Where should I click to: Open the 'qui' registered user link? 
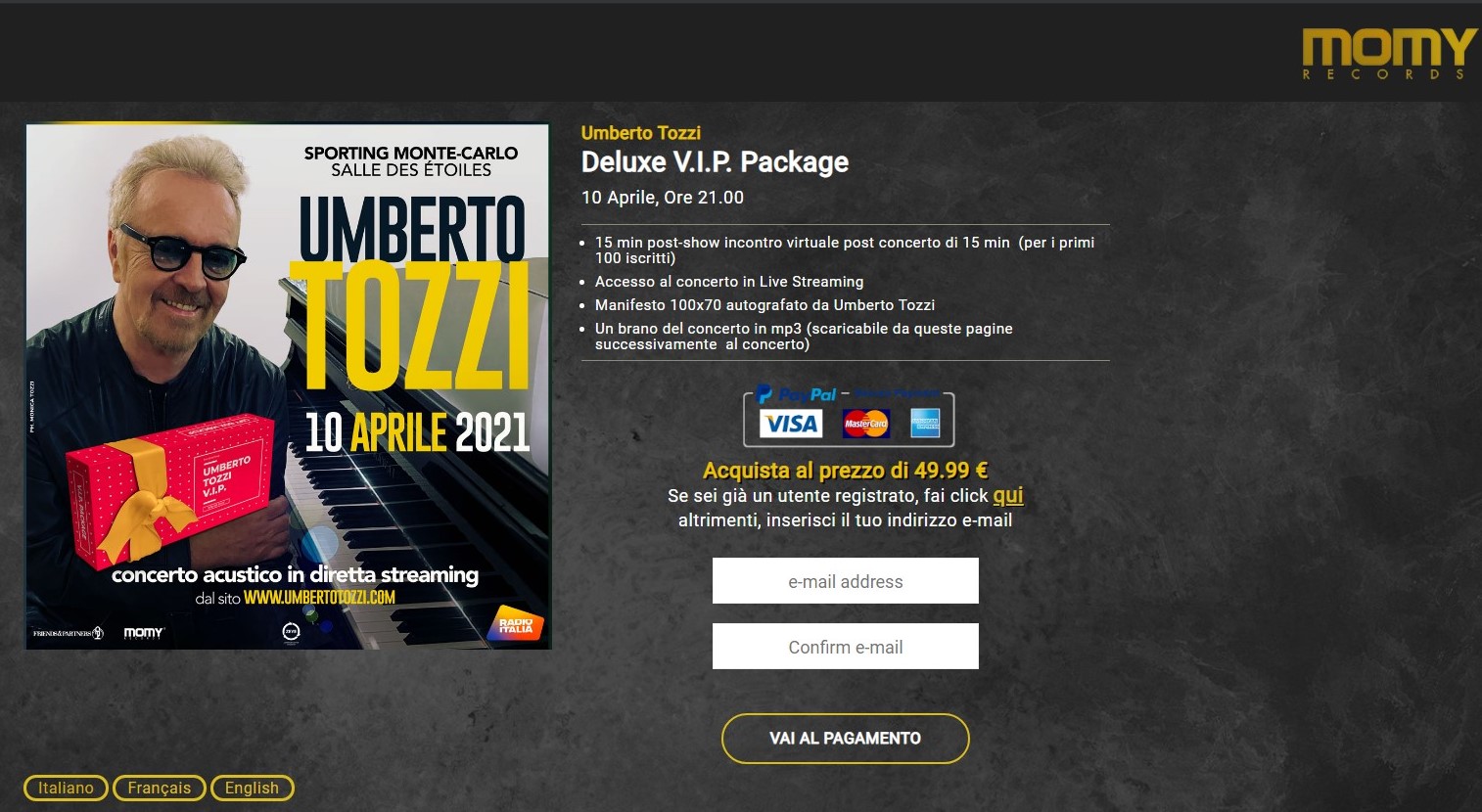point(1008,496)
